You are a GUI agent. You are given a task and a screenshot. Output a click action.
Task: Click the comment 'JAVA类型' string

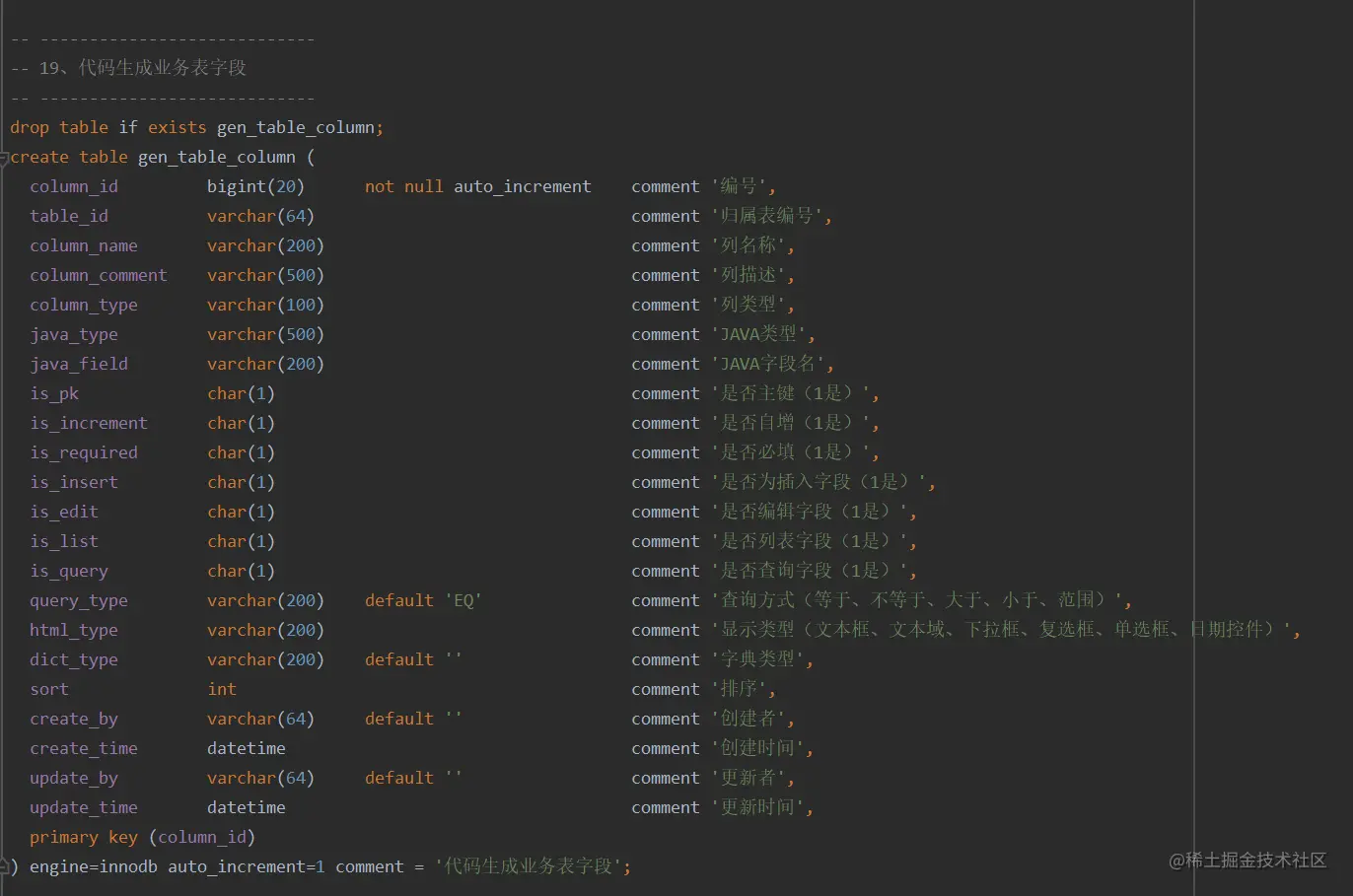click(x=760, y=335)
